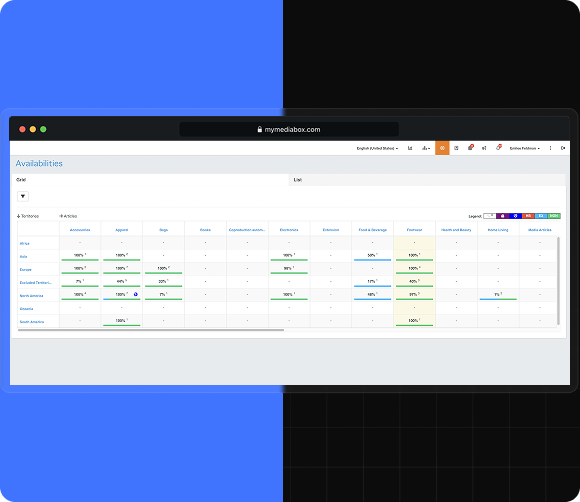Viewport: 580px width, 502px height.
Task: Open the highlighted Footwear column header
Action: [x=414, y=230]
